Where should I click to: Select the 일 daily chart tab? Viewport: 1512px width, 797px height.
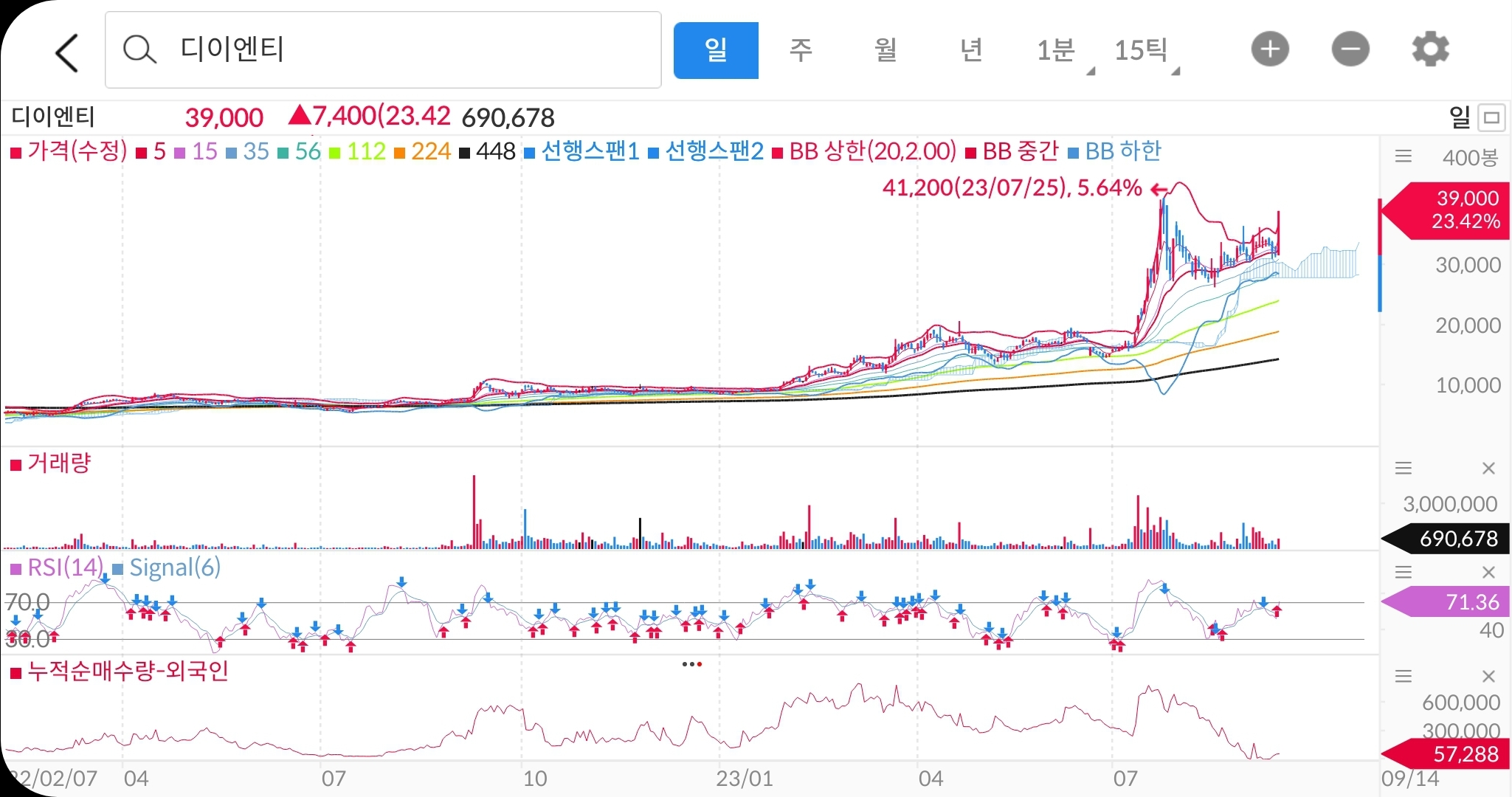click(x=715, y=50)
